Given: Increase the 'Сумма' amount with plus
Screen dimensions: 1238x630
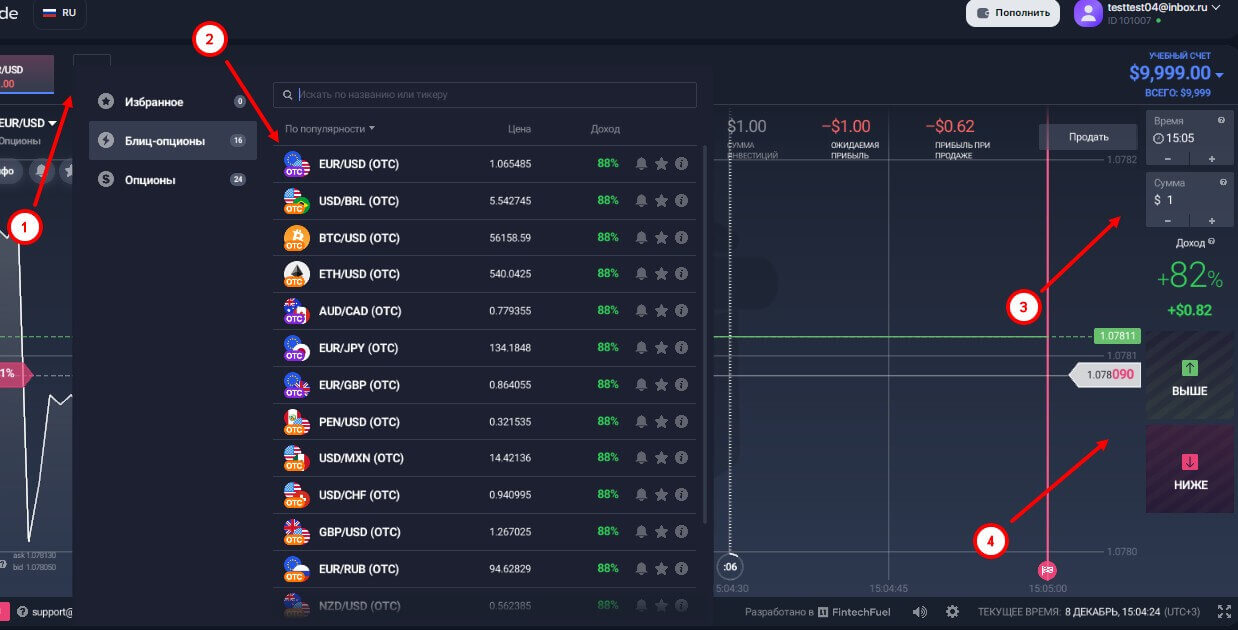Looking at the screenshot, I should [x=1212, y=221].
